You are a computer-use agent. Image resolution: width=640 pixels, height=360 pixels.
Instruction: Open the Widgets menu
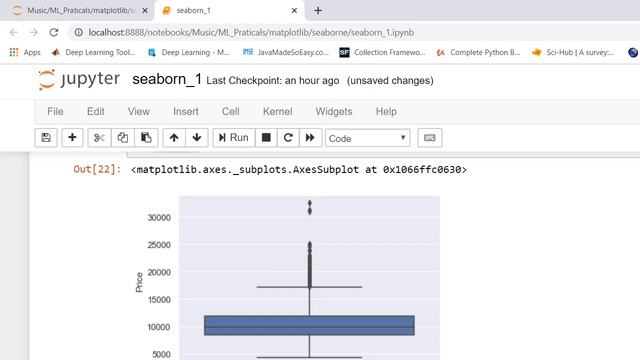(x=334, y=111)
